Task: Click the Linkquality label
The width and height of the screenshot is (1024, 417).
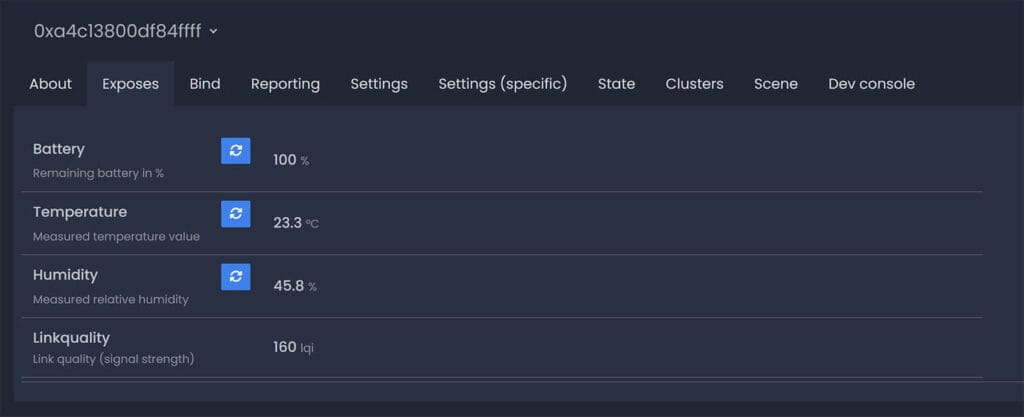Action: pos(71,337)
